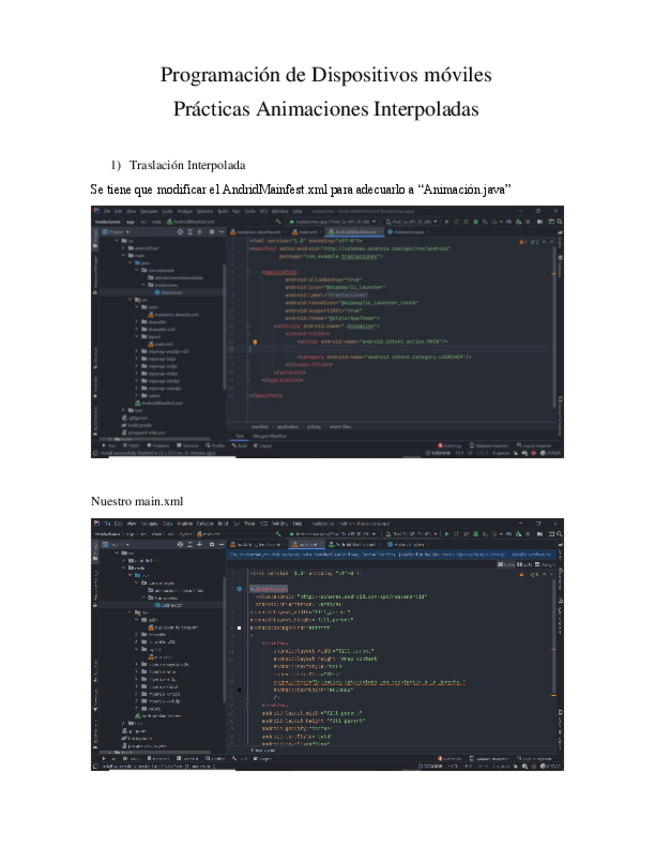655x848 pixels.
Task: Select Animacion class in AndroidManifest screenshot tree
Action: click(x=169, y=292)
